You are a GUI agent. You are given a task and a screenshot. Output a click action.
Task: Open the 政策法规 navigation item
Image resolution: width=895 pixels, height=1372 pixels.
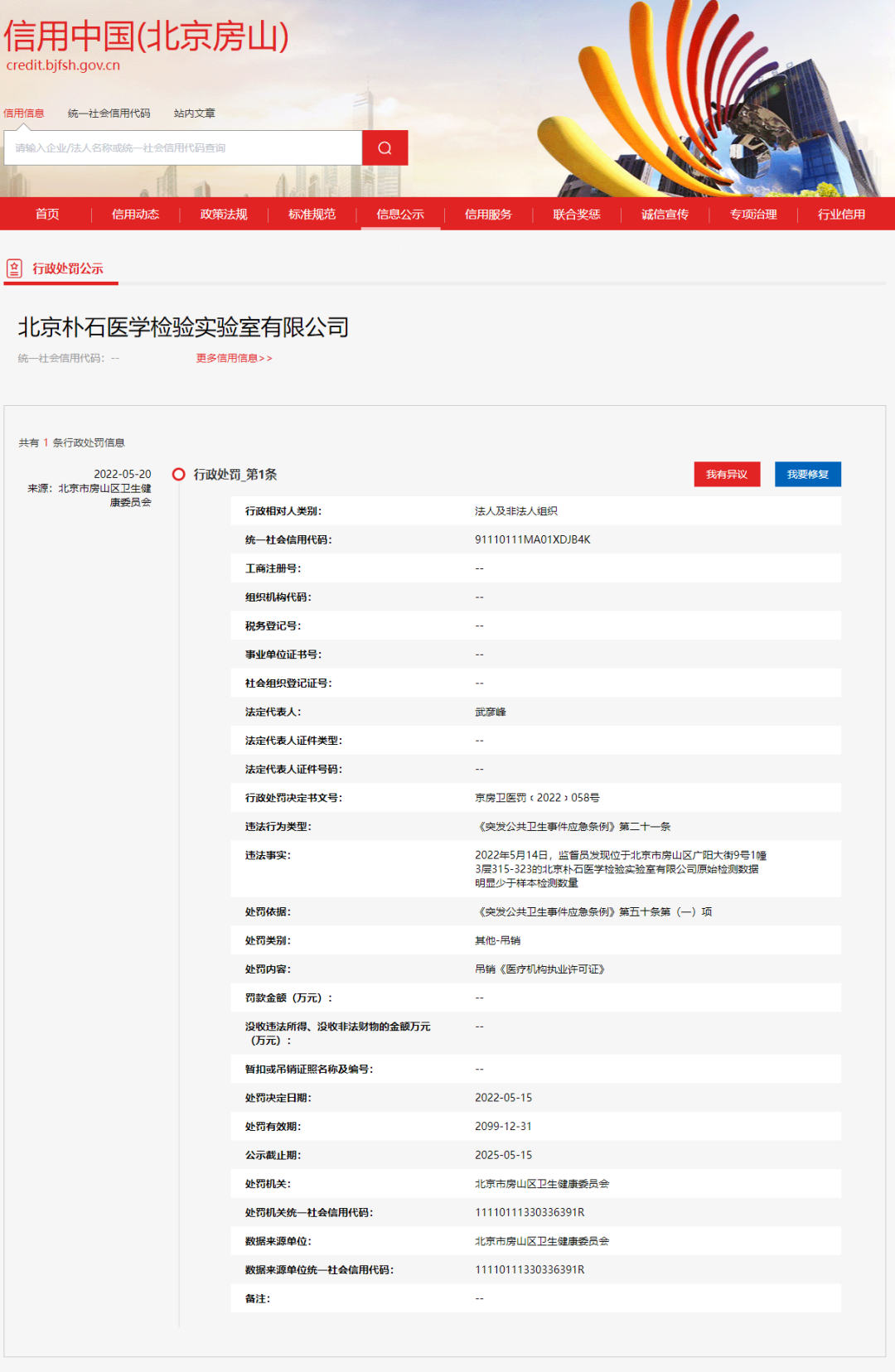pos(224,214)
